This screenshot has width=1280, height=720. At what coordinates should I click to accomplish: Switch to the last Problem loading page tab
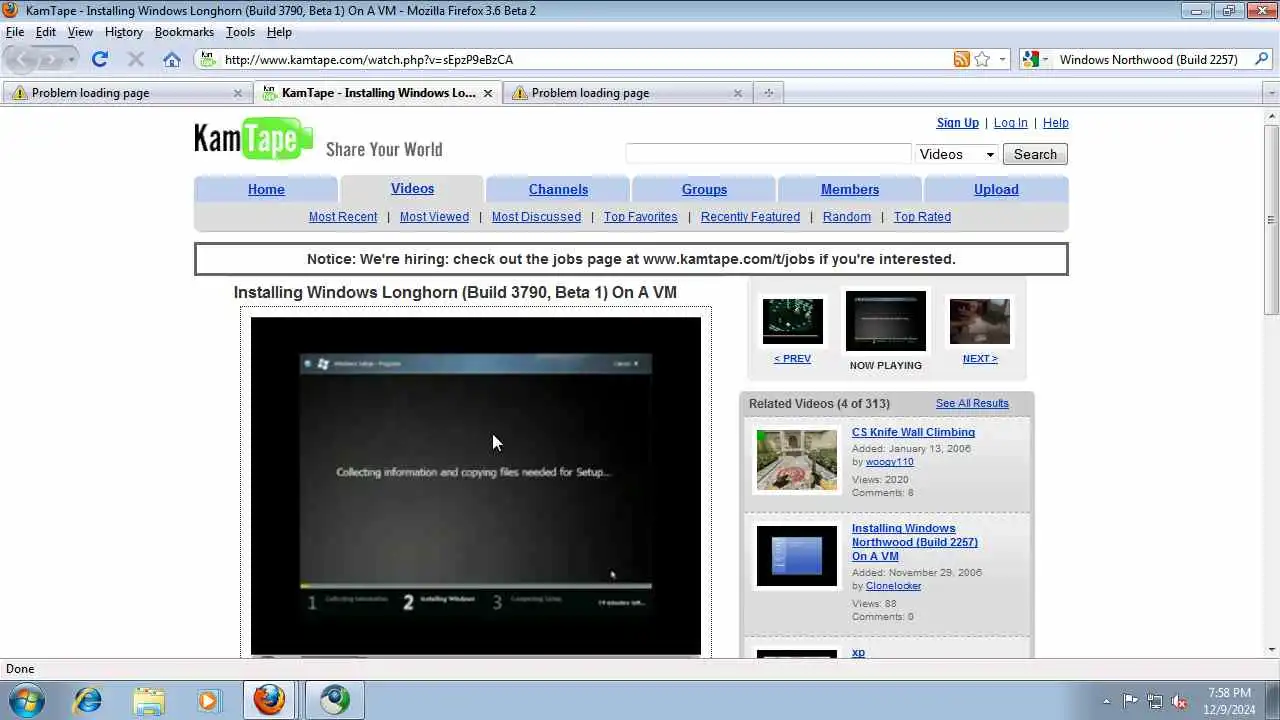tap(626, 92)
